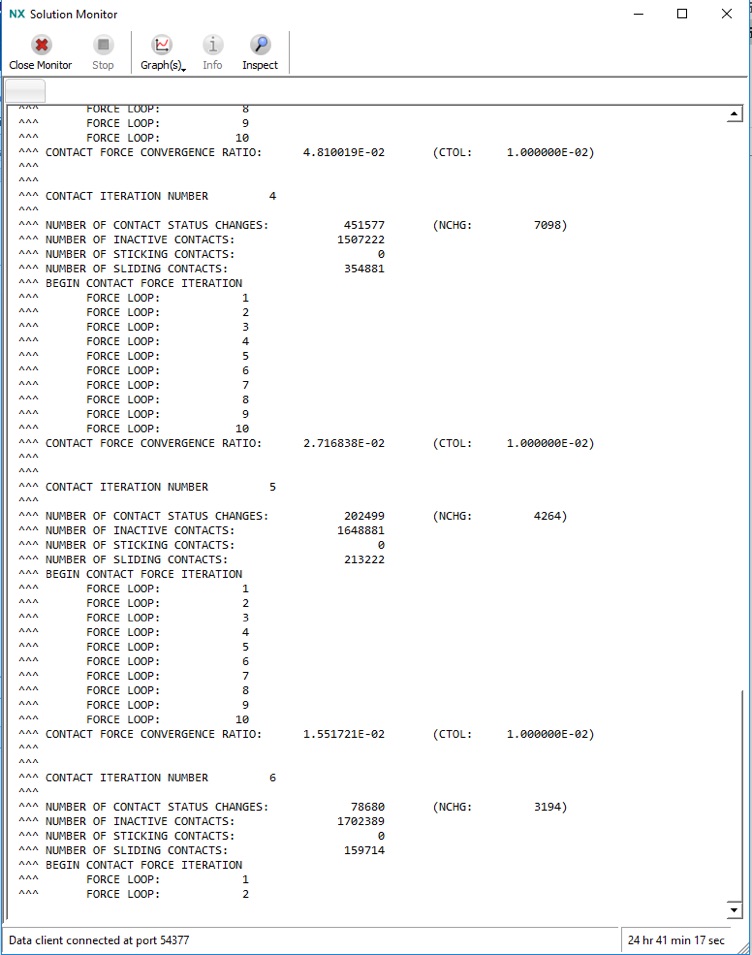Image resolution: width=752 pixels, height=955 pixels.
Task: Click the 'CONTACT ITERATION NUMBER 6' log line
Action: [x=160, y=778]
